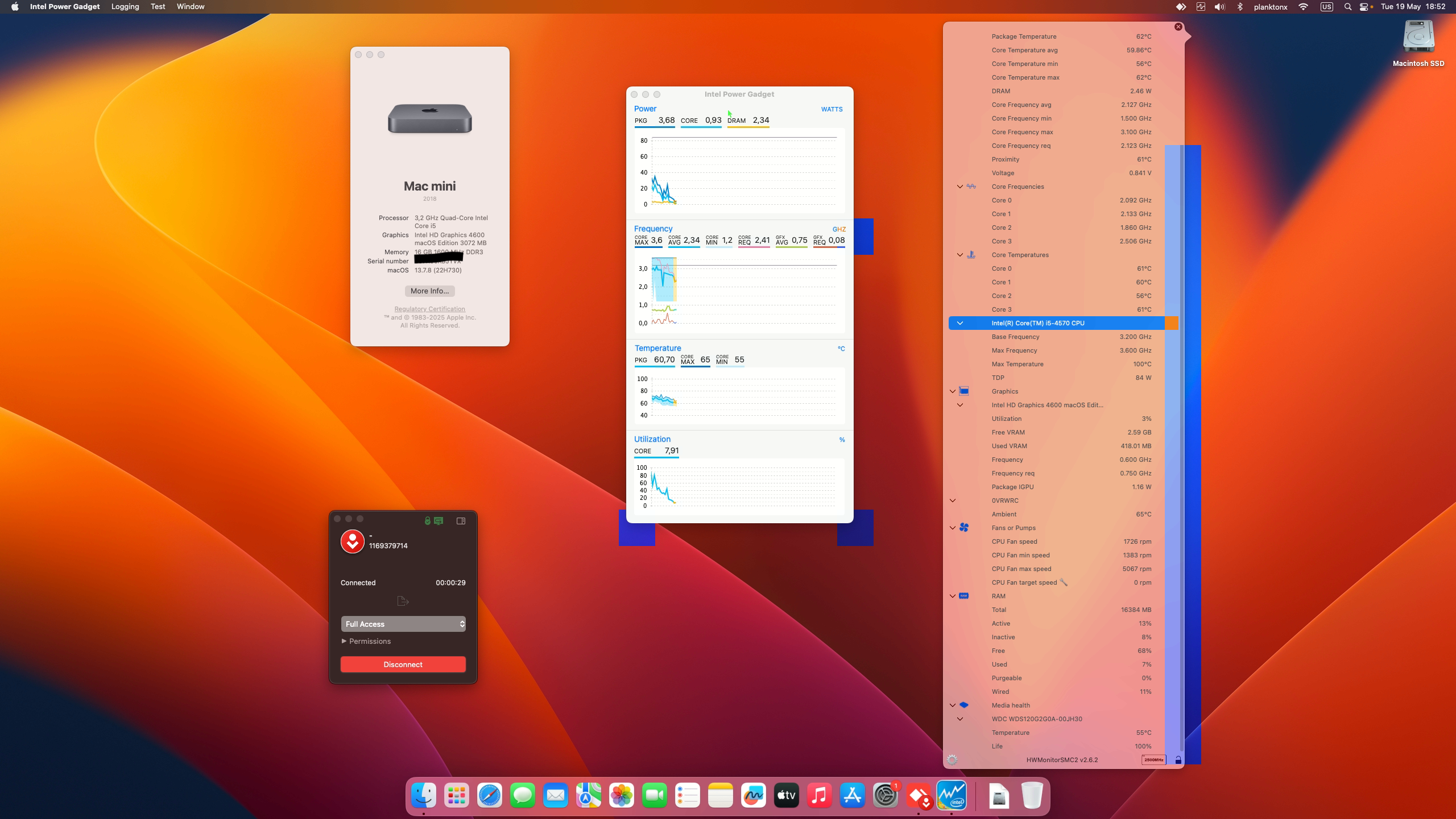1456x819 pixels.
Task: Click the Utilization graph in Intel Power Gadget
Action: click(x=739, y=486)
